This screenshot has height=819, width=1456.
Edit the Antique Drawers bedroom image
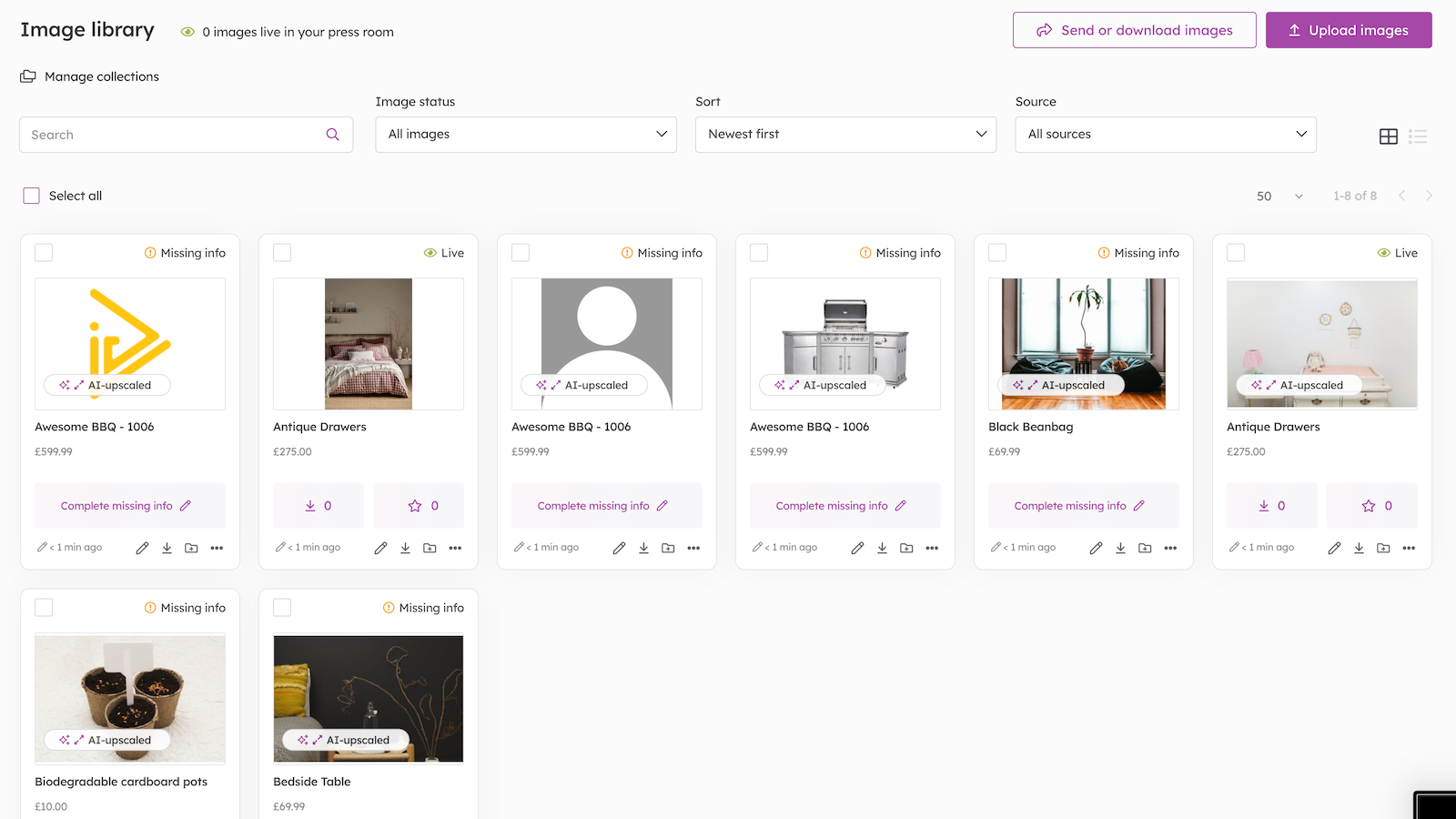point(380,548)
